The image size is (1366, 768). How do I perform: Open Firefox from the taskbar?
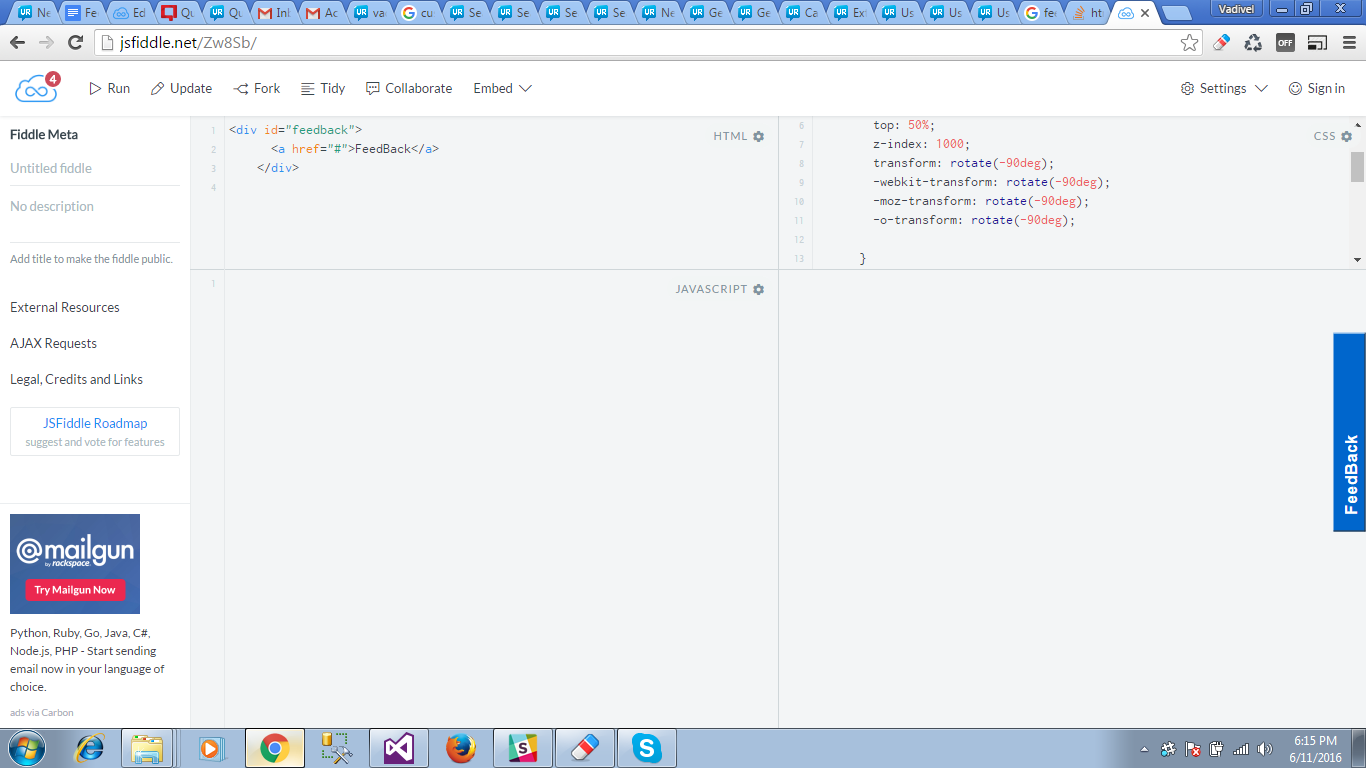coord(460,748)
